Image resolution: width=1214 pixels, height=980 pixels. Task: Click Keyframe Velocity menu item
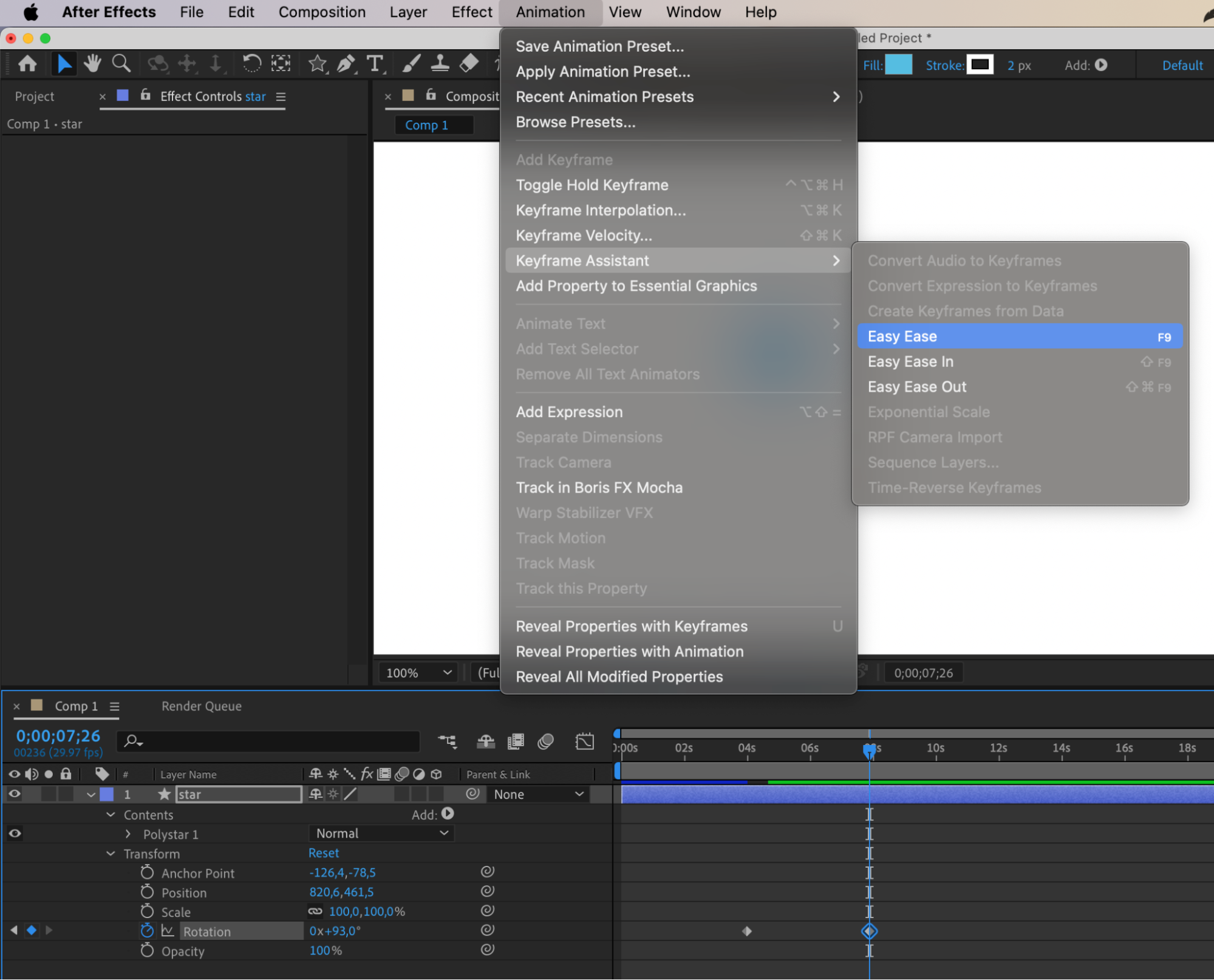click(x=584, y=236)
